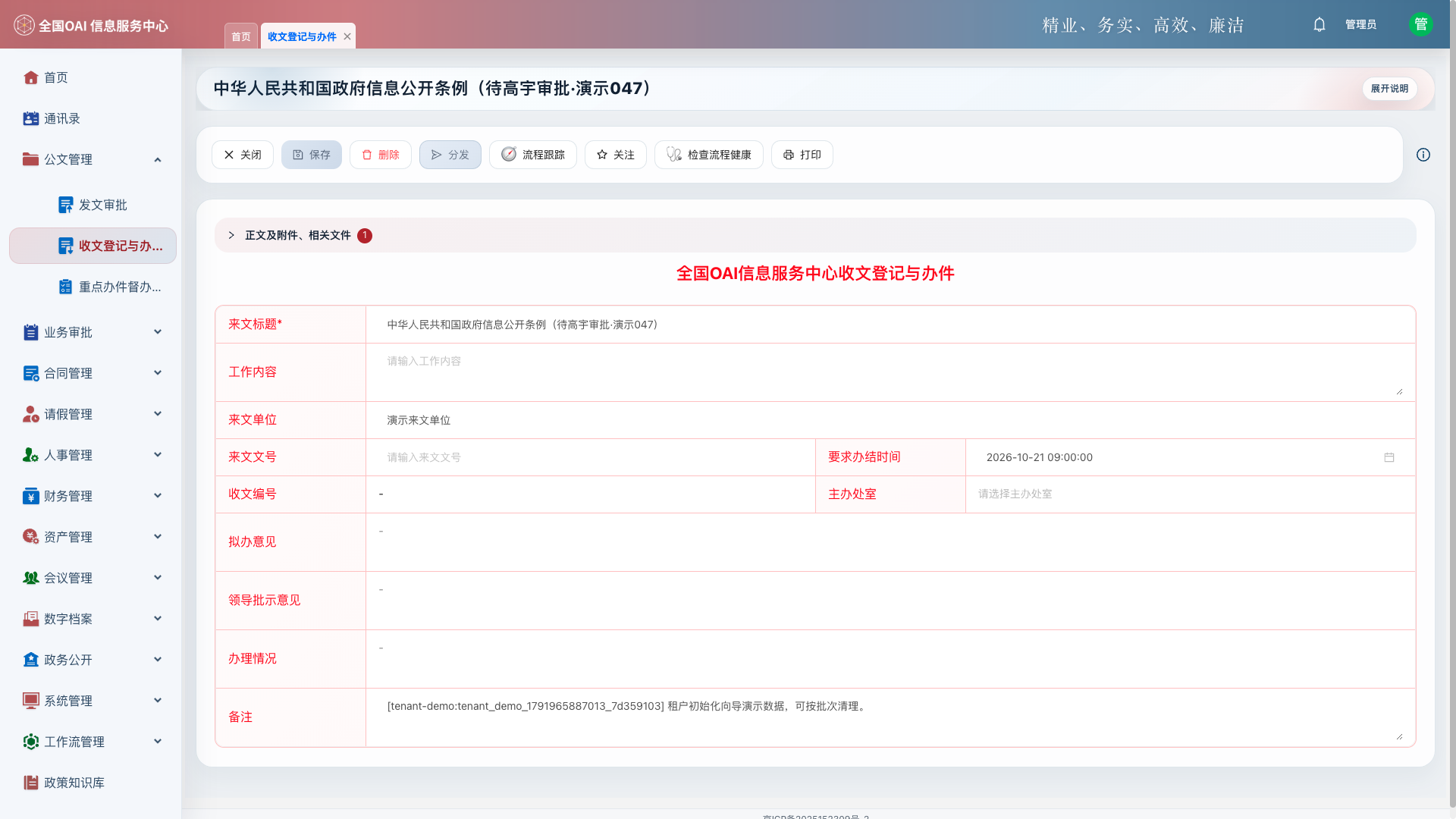Expand the 合同管理 menu chevron
Image resolution: width=1456 pixels, height=819 pixels.
point(158,373)
